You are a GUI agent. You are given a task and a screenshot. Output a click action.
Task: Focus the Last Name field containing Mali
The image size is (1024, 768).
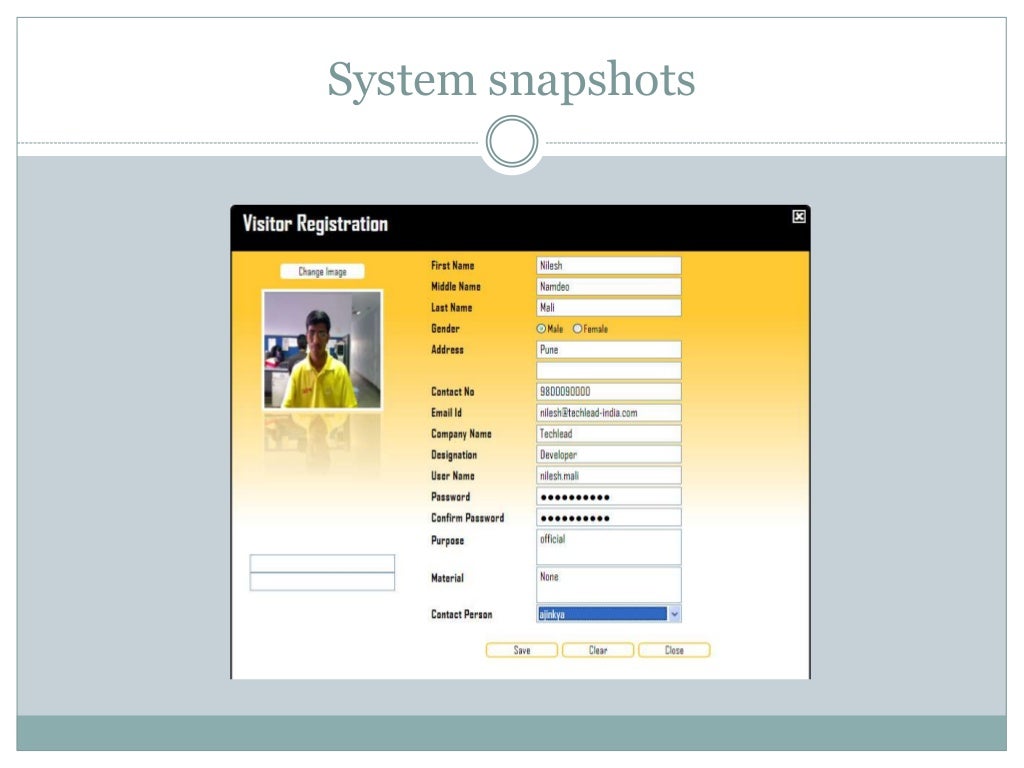tap(609, 308)
